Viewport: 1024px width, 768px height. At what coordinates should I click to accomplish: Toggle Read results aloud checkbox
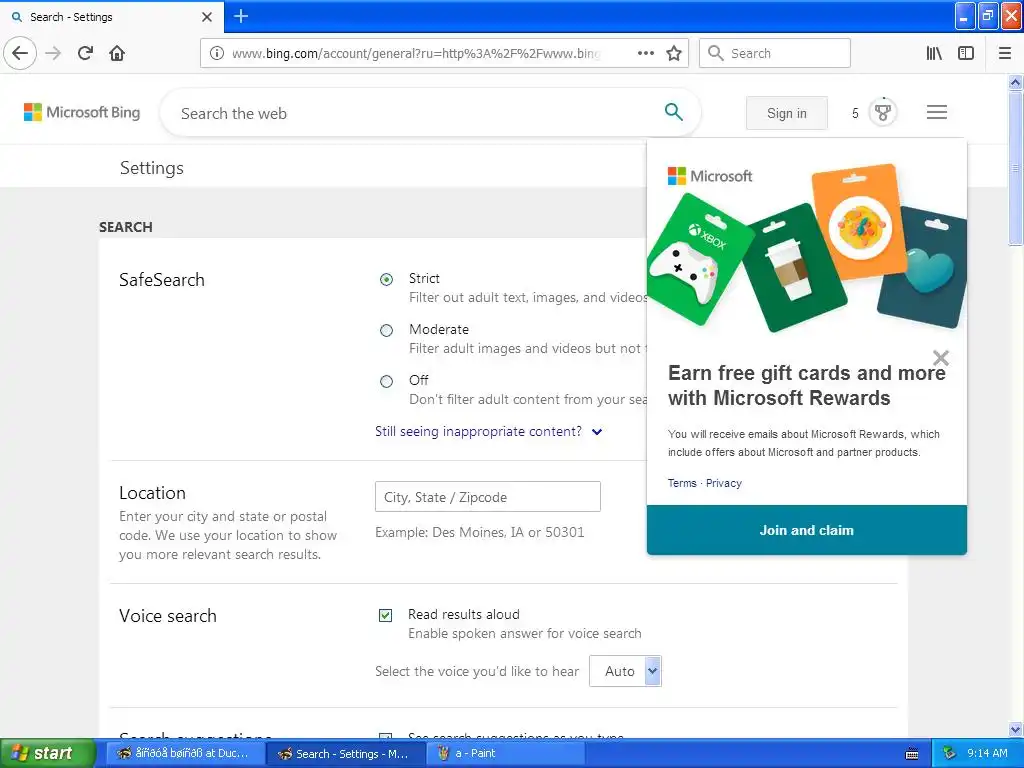pos(385,615)
